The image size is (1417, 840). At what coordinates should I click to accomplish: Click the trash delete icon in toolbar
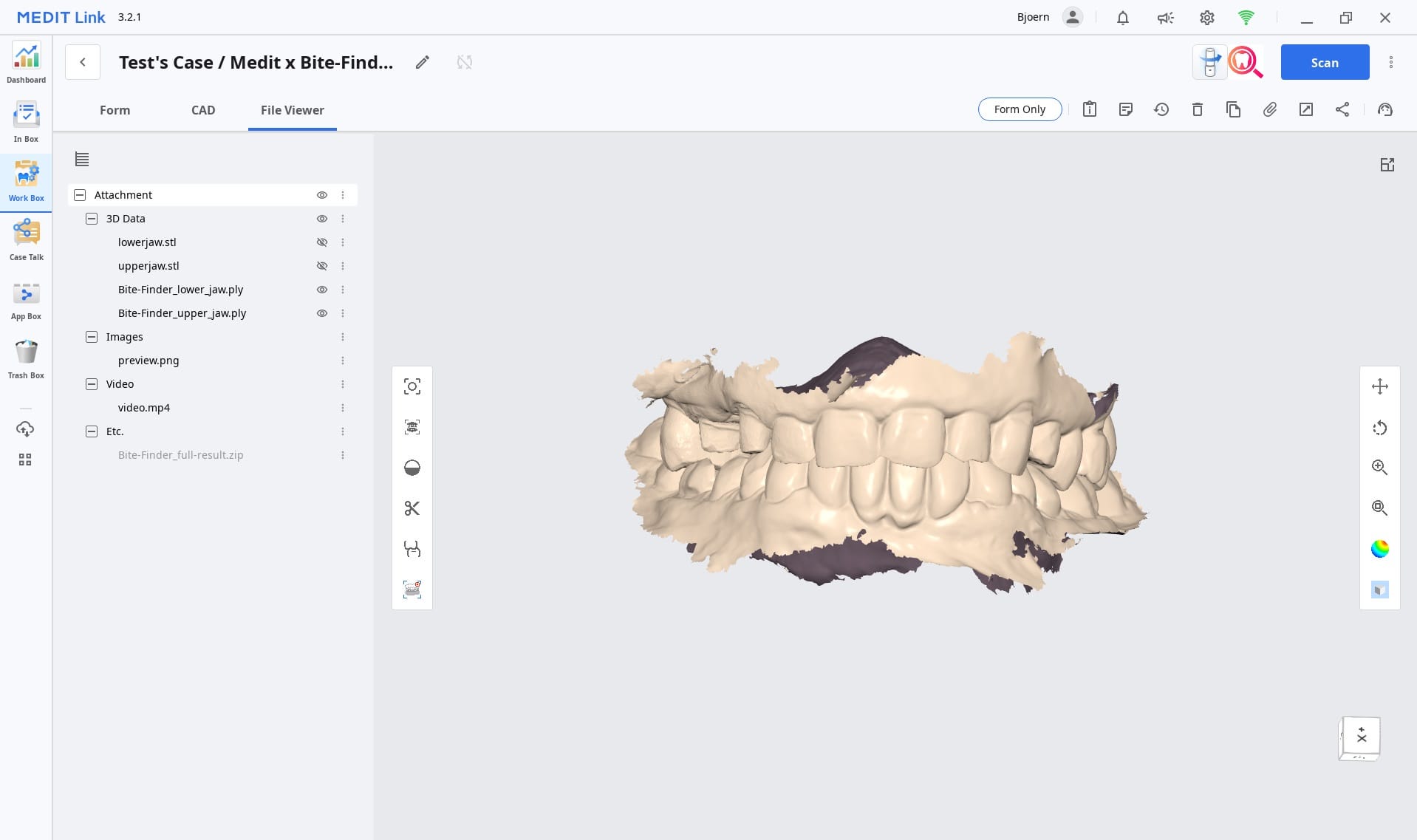click(1198, 109)
